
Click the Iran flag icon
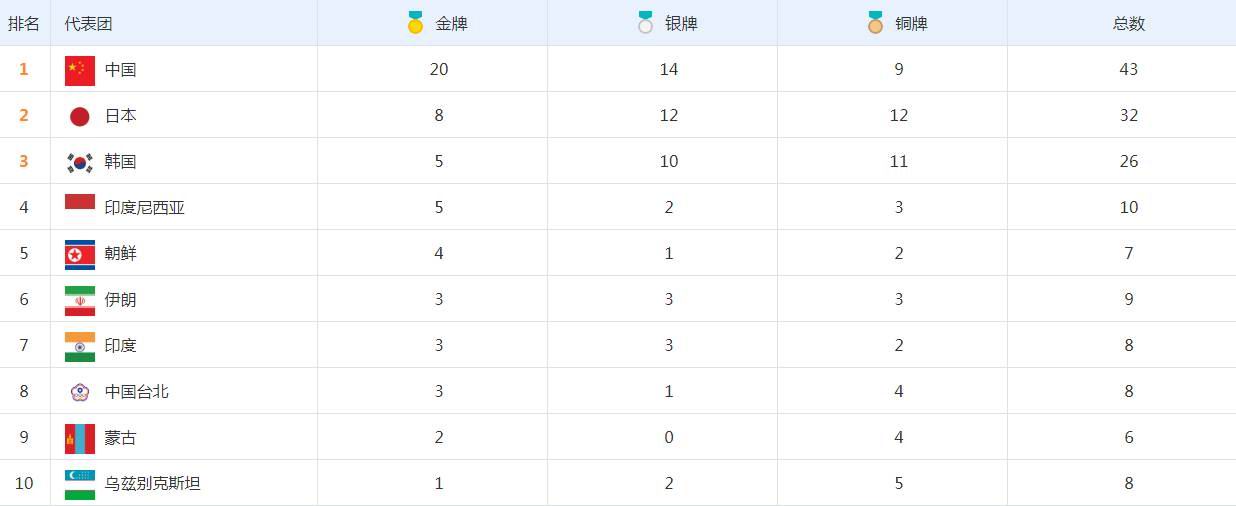[x=80, y=300]
